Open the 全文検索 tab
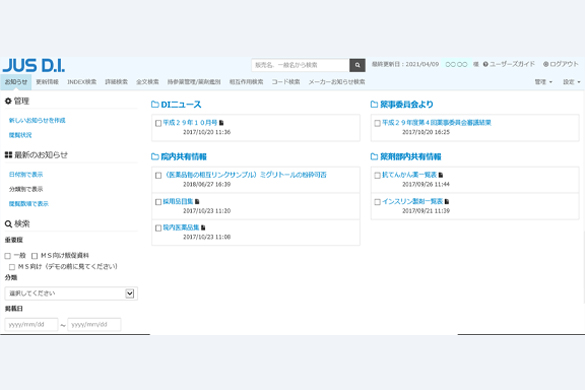The height and width of the screenshot is (390, 585). click(147, 82)
